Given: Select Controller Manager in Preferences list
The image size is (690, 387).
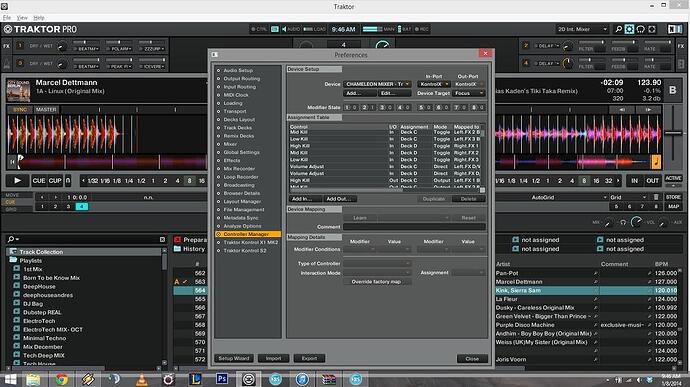Looking at the screenshot, I should pos(248,234).
